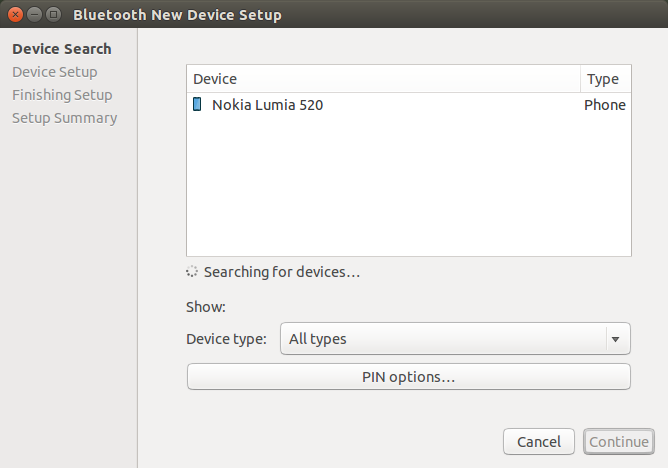Click the phone icon beside Nokia Lumia 520
668x468 pixels.
pos(197,105)
